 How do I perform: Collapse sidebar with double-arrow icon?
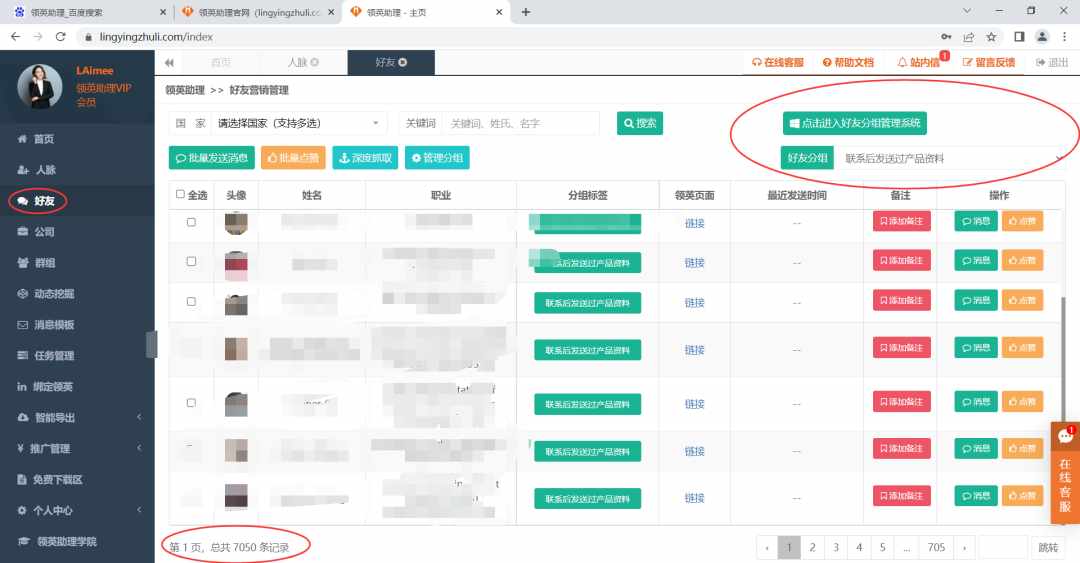tap(169, 63)
